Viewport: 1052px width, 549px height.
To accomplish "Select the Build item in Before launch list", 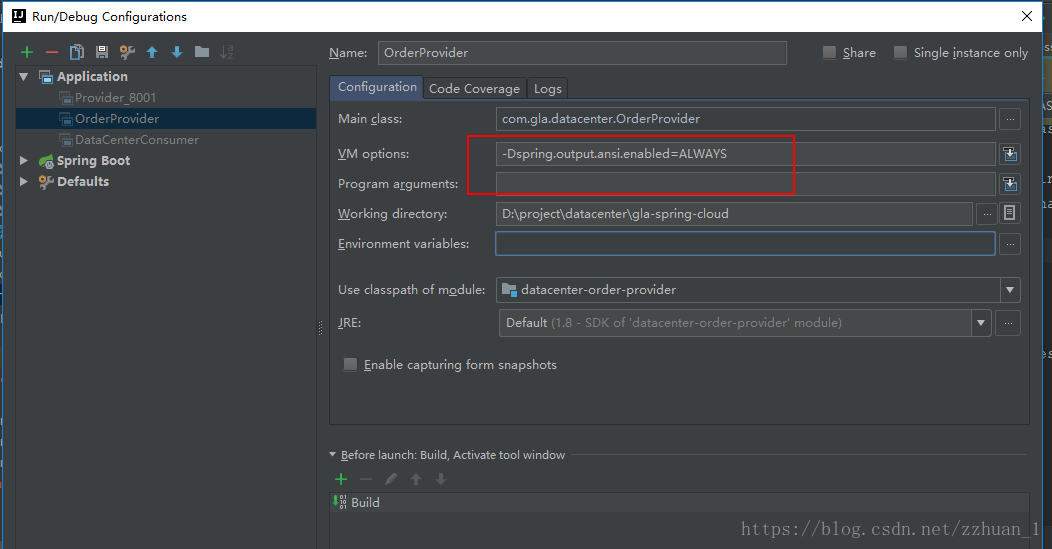I will coord(680,503).
